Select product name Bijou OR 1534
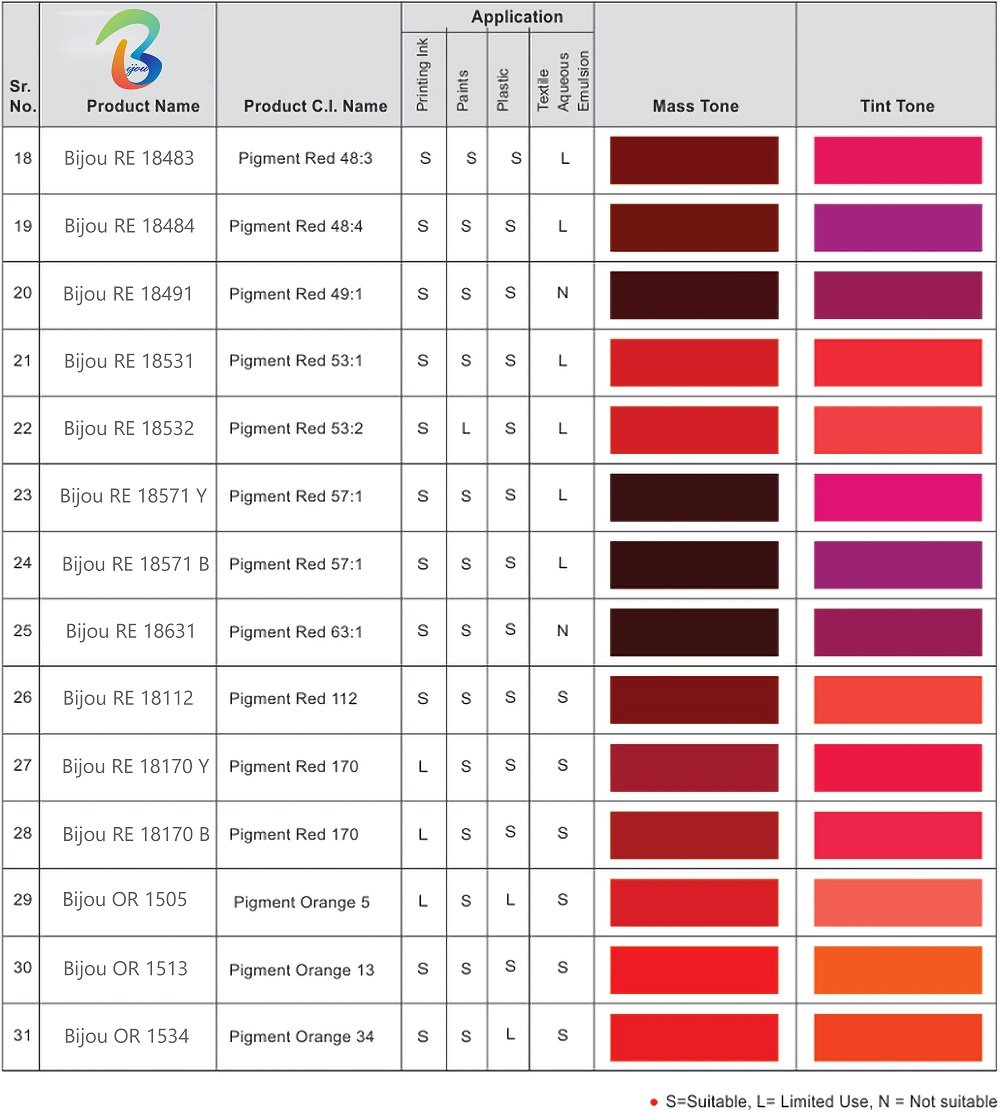The image size is (1000, 1114). pos(126,1036)
